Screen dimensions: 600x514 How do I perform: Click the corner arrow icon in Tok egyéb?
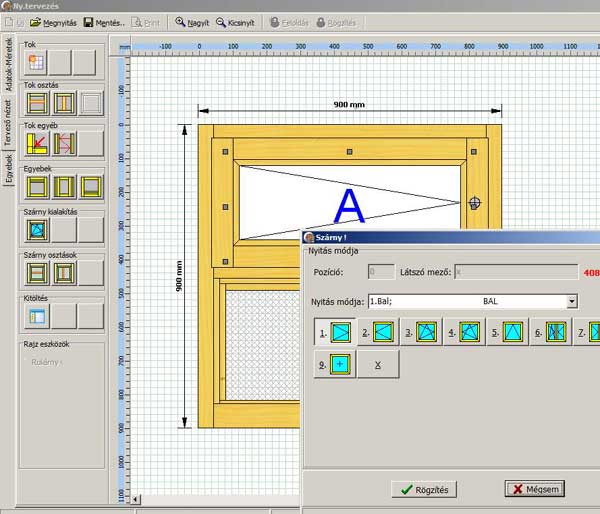[x=37, y=144]
